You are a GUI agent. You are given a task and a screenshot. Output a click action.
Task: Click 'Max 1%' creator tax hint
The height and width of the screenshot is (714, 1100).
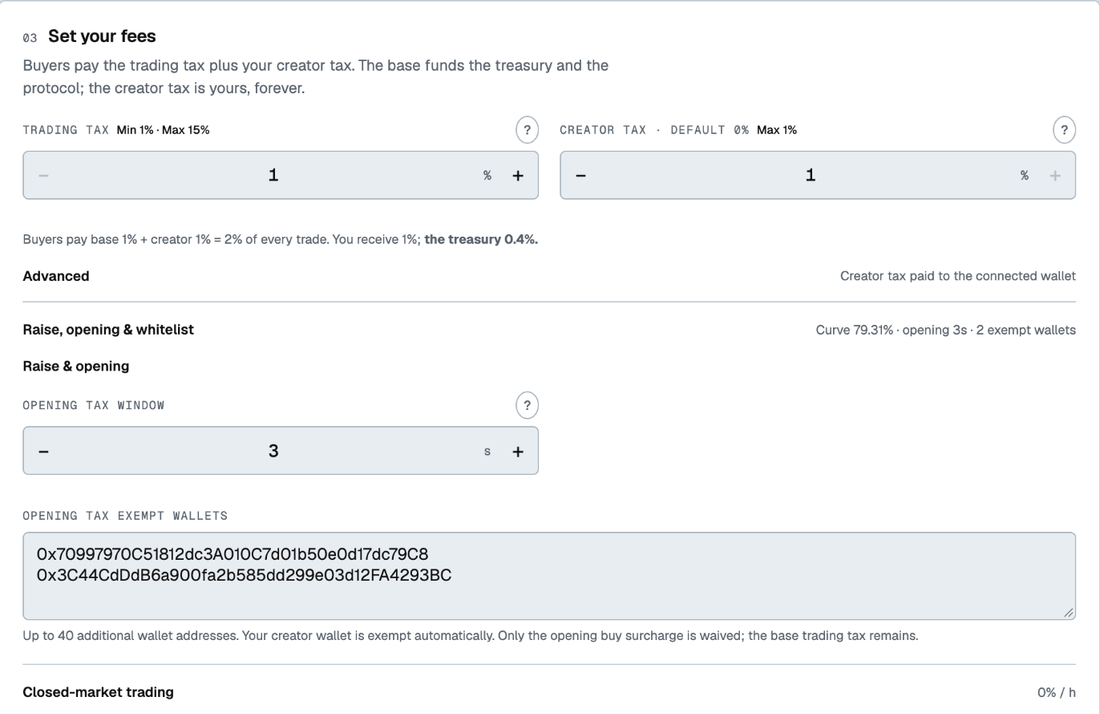tap(777, 130)
